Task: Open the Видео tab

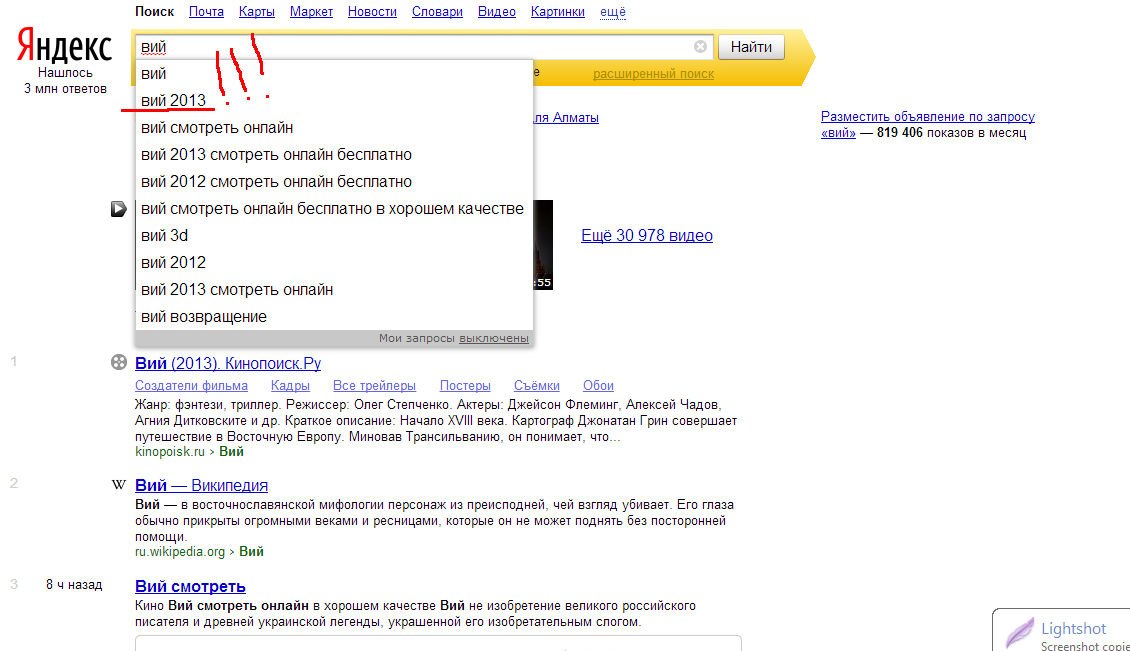Action: 497,12
